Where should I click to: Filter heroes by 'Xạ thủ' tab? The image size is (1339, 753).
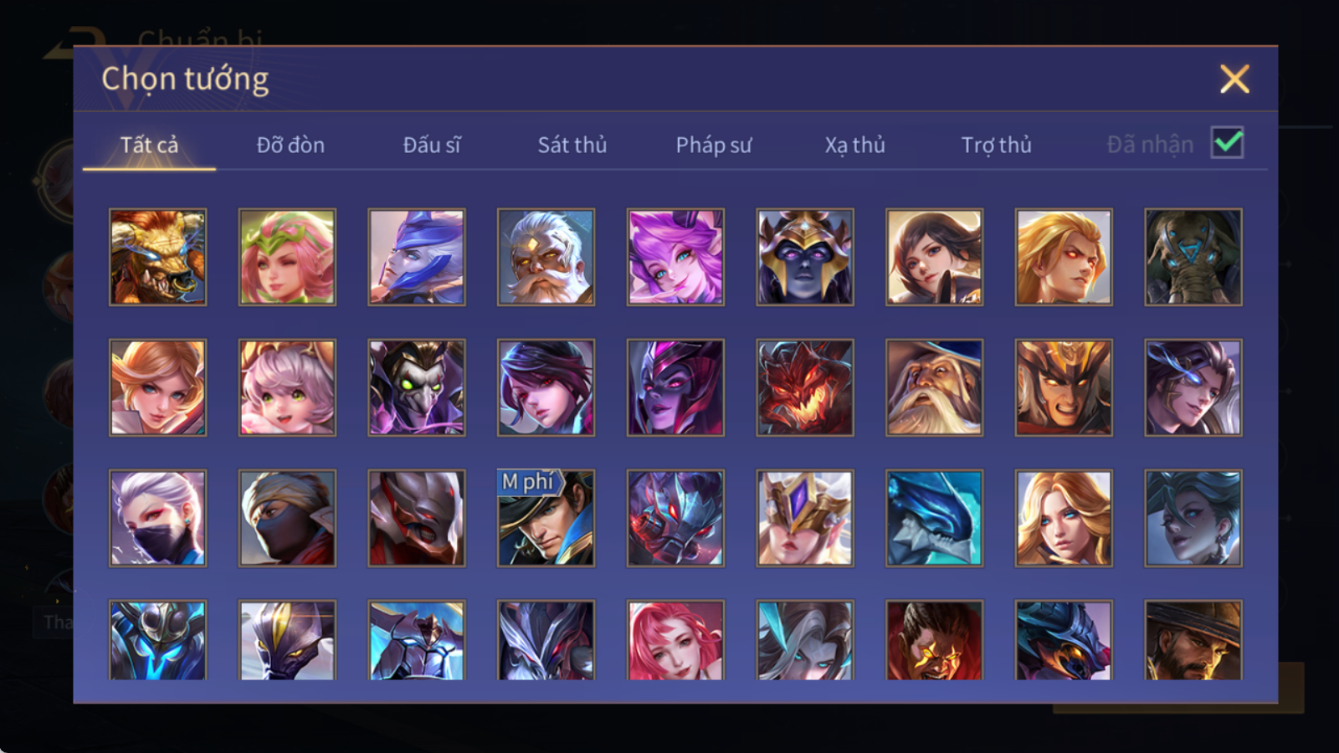pos(855,145)
